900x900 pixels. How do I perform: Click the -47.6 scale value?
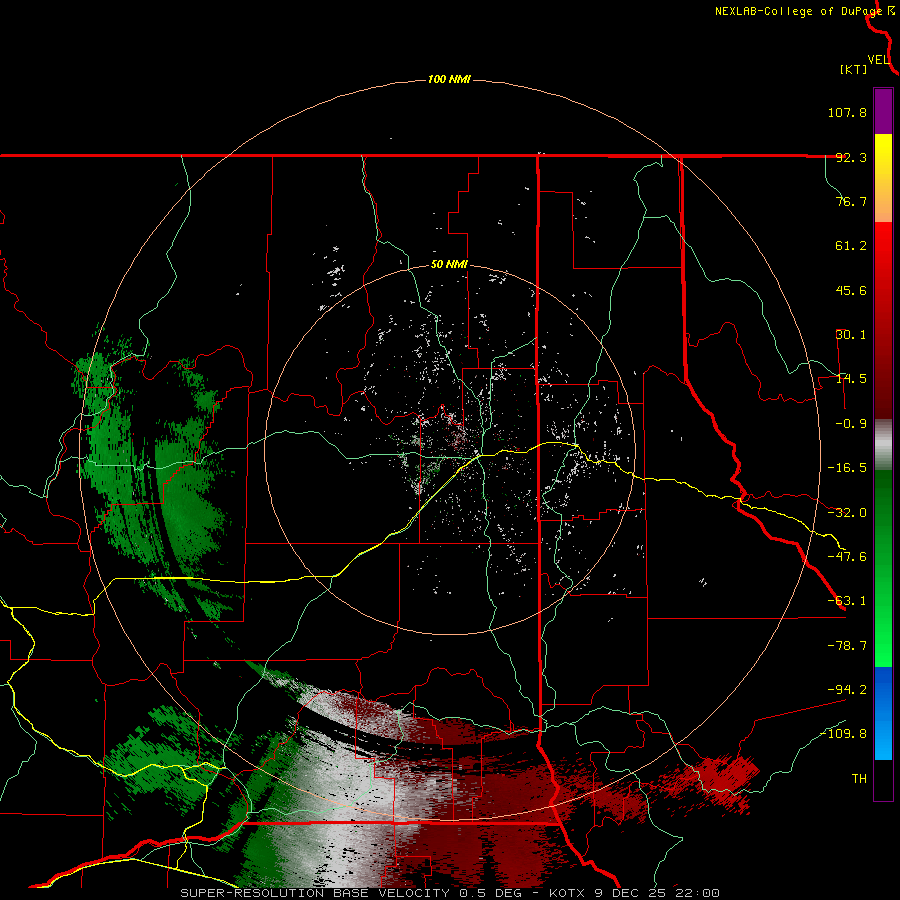click(x=847, y=557)
